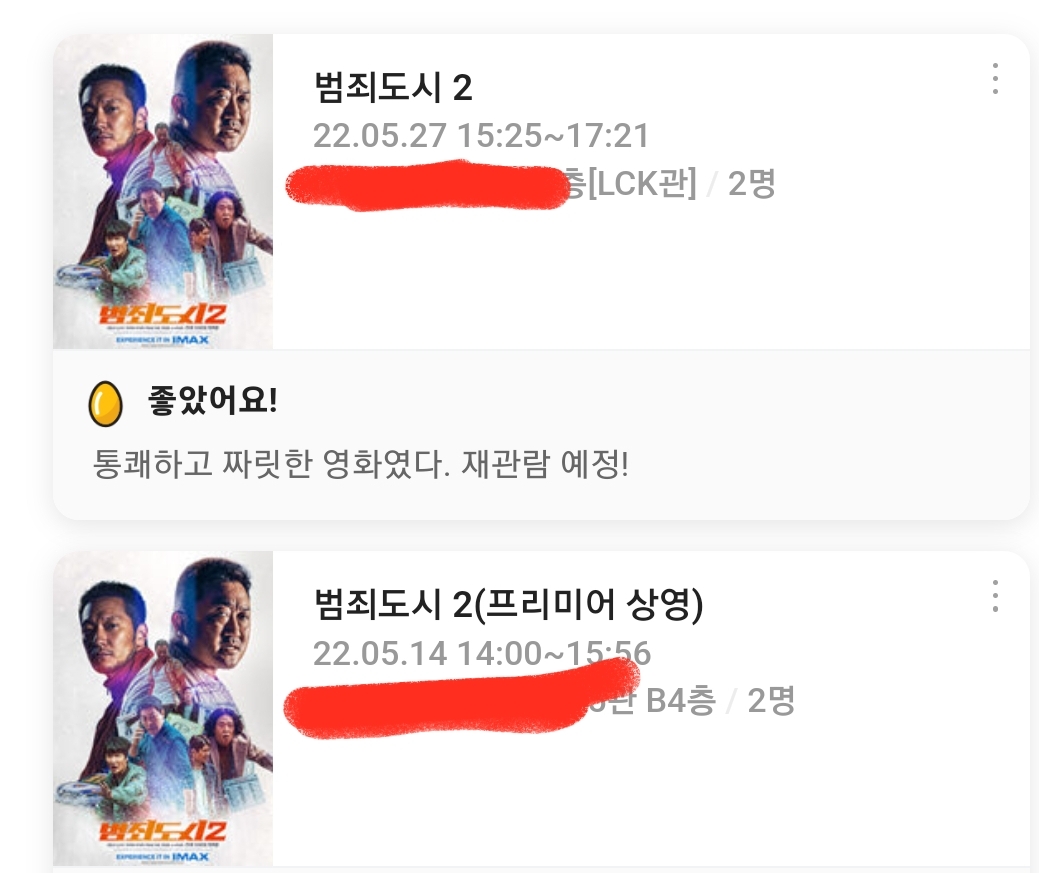Tap the IMAX logo on the second poster
1039x873 pixels.
tap(189, 856)
